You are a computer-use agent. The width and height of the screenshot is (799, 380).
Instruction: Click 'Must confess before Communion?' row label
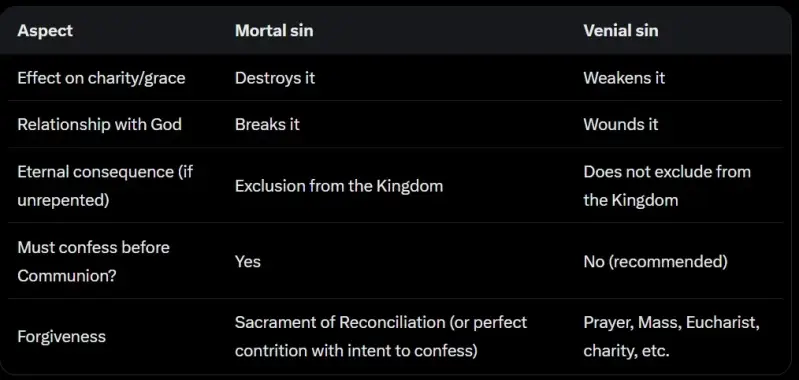click(x=93, y=262)
